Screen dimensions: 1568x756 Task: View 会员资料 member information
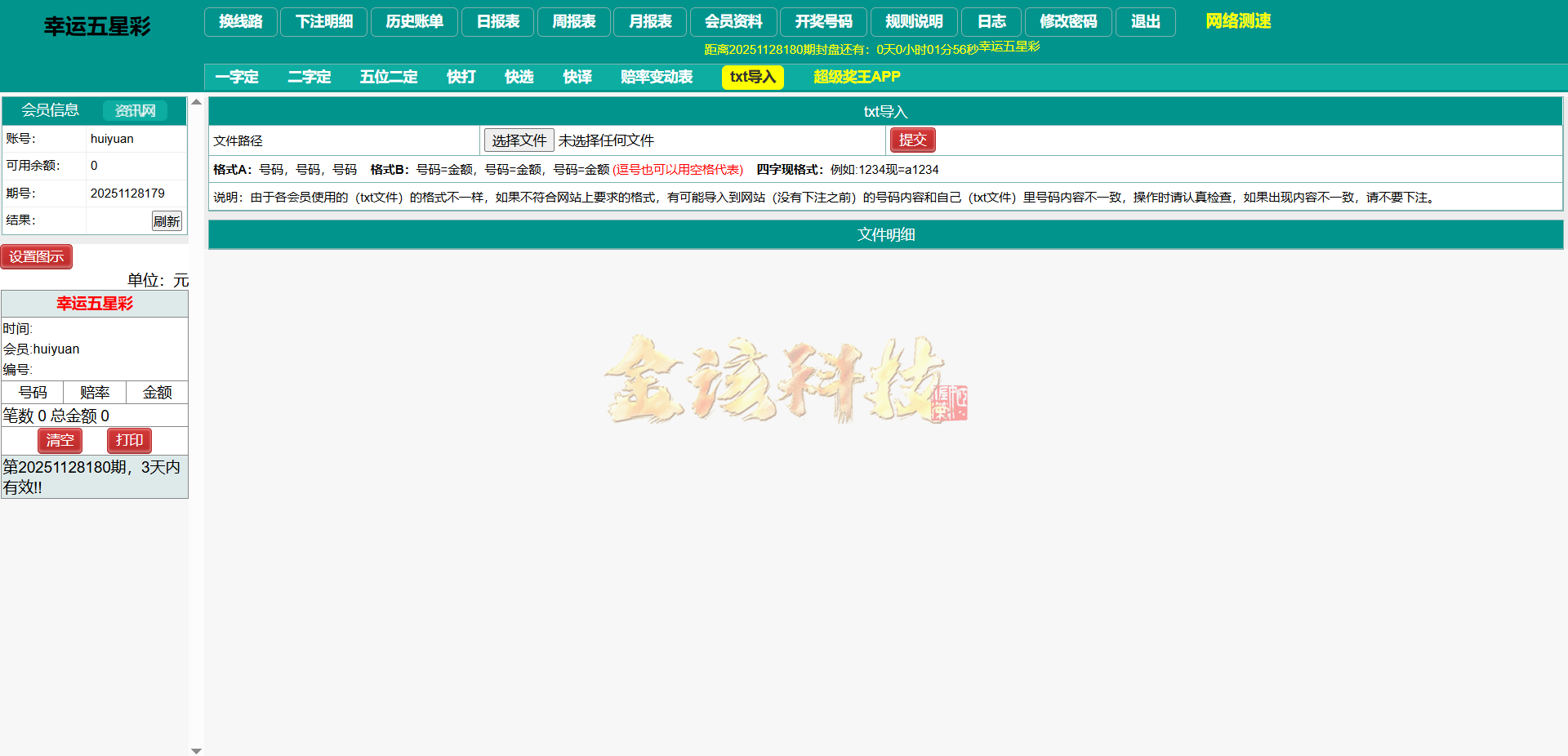tap(733, 22)
